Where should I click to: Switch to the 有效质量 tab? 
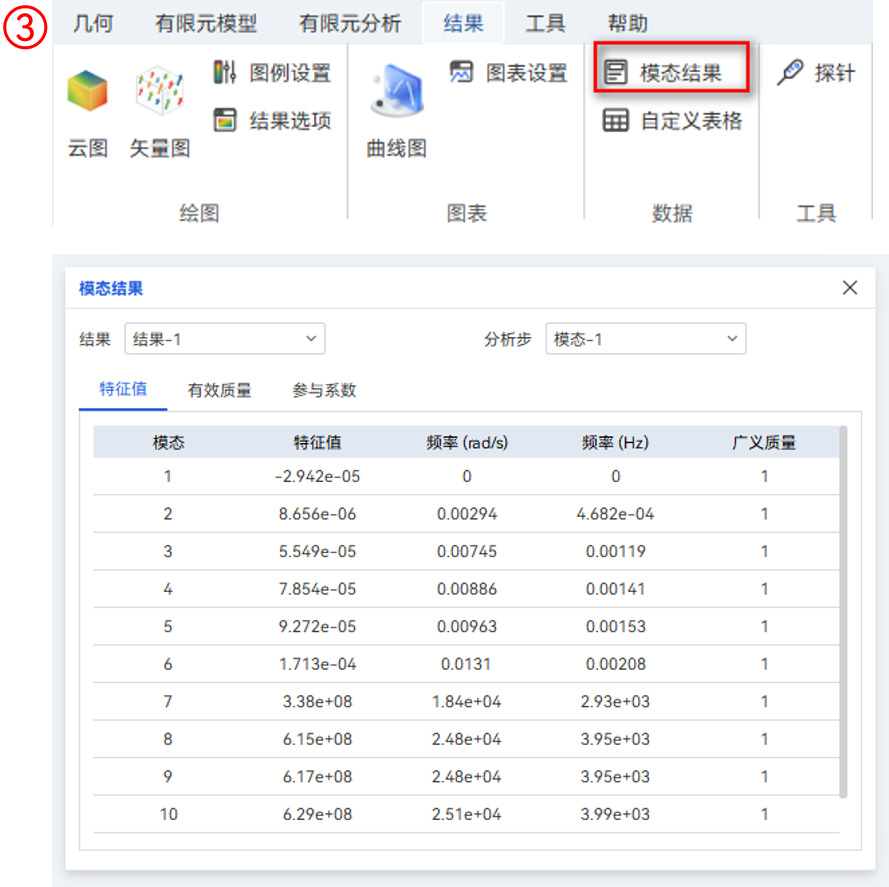[219, 390]
